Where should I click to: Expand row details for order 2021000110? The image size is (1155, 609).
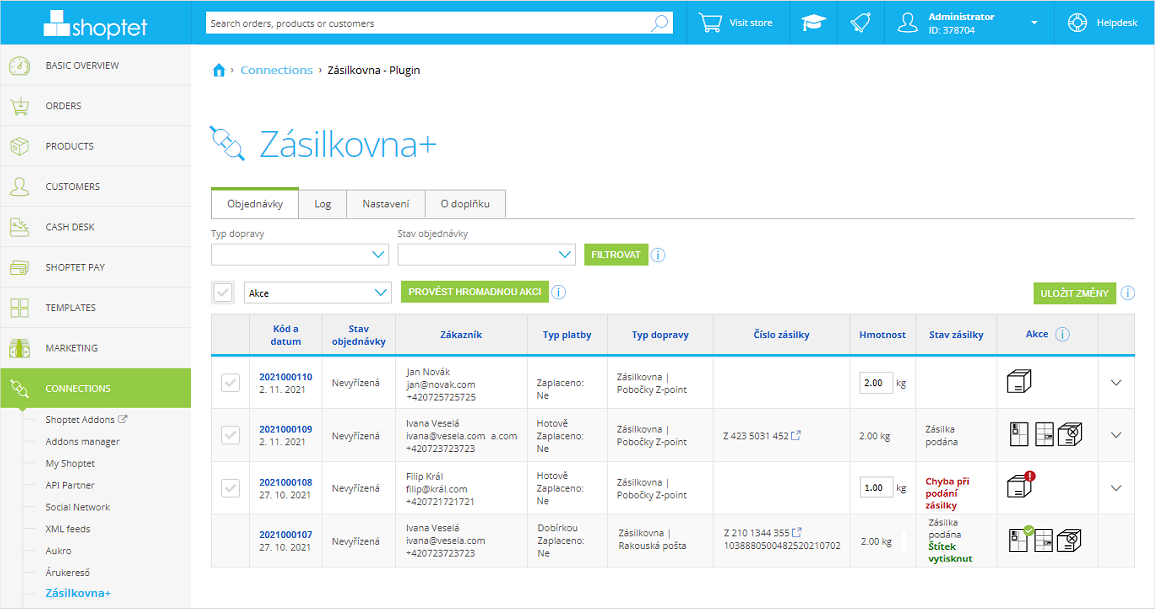[1117, 383]
